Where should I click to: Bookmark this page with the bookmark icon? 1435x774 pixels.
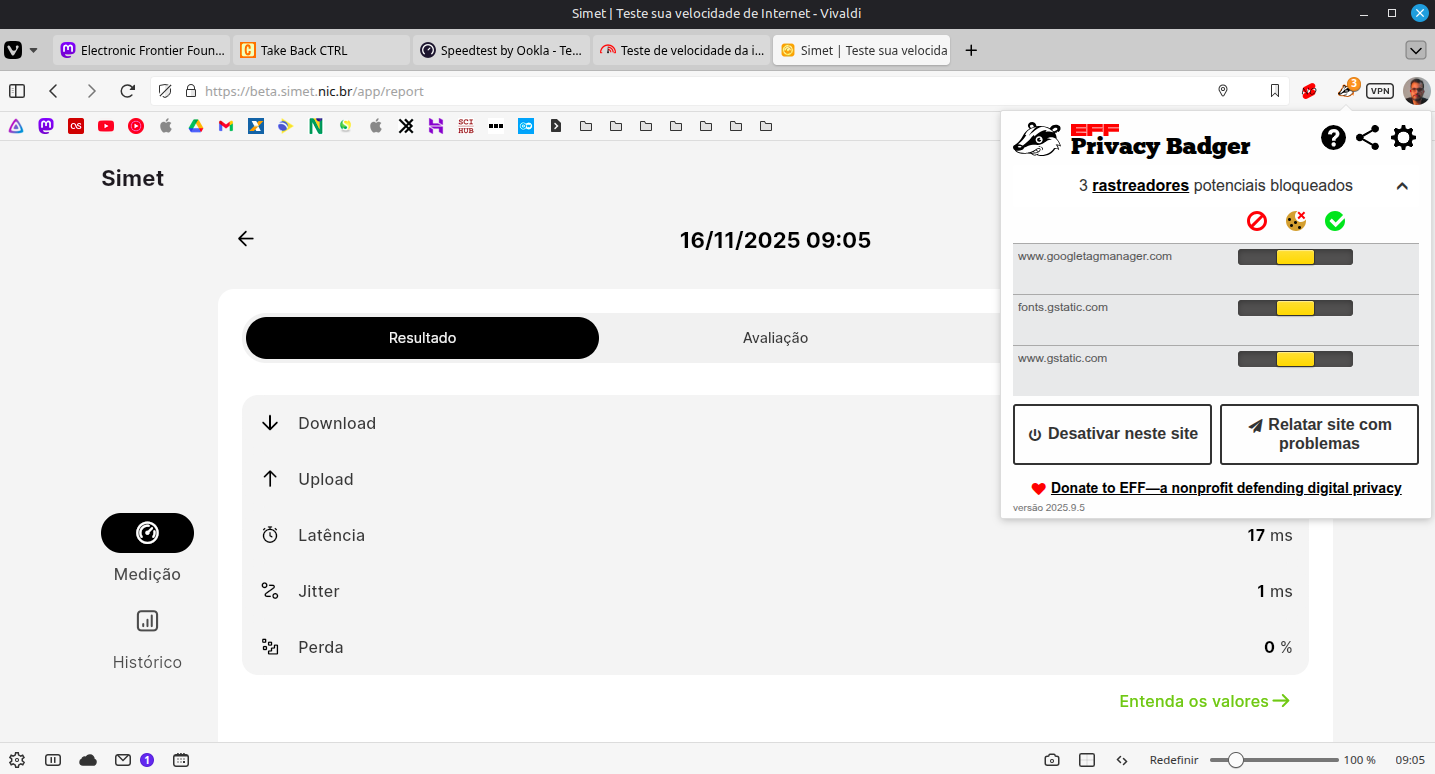[1275, 91]
